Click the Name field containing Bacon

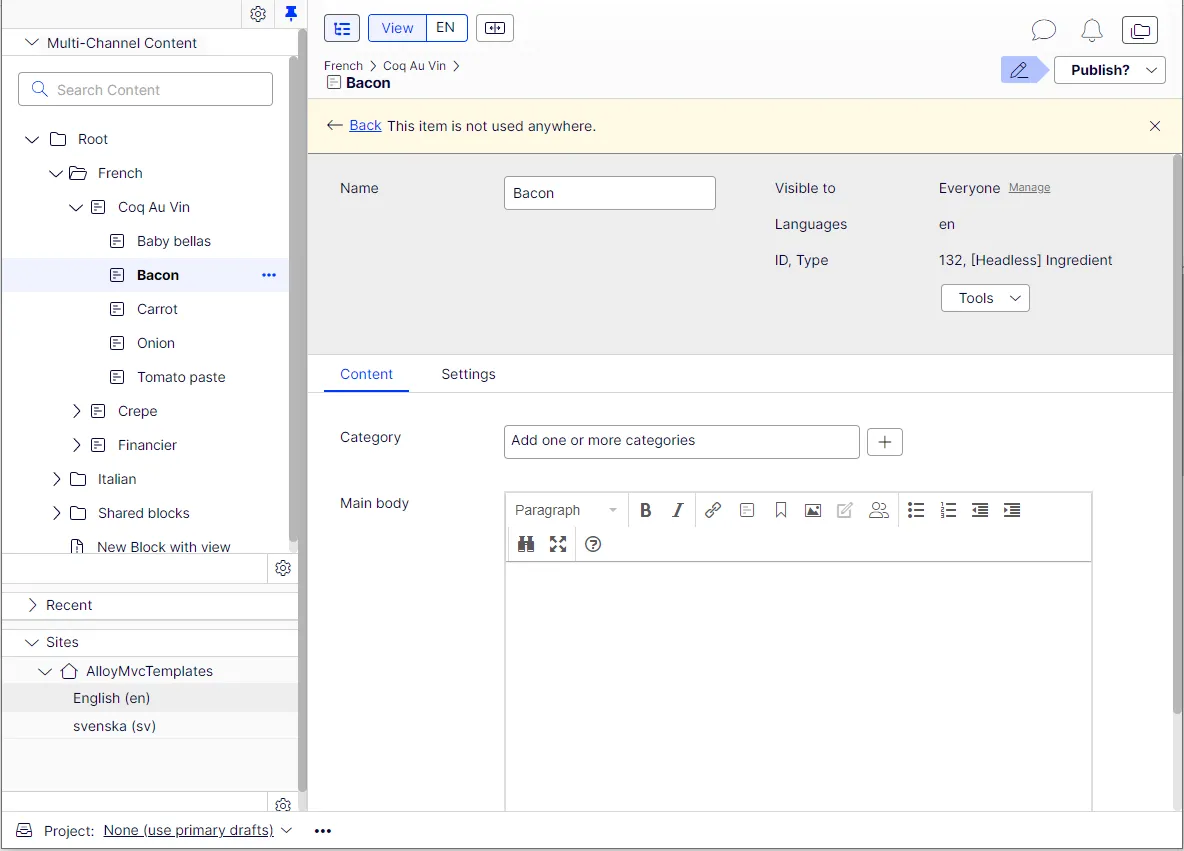(x=609, y=193)
